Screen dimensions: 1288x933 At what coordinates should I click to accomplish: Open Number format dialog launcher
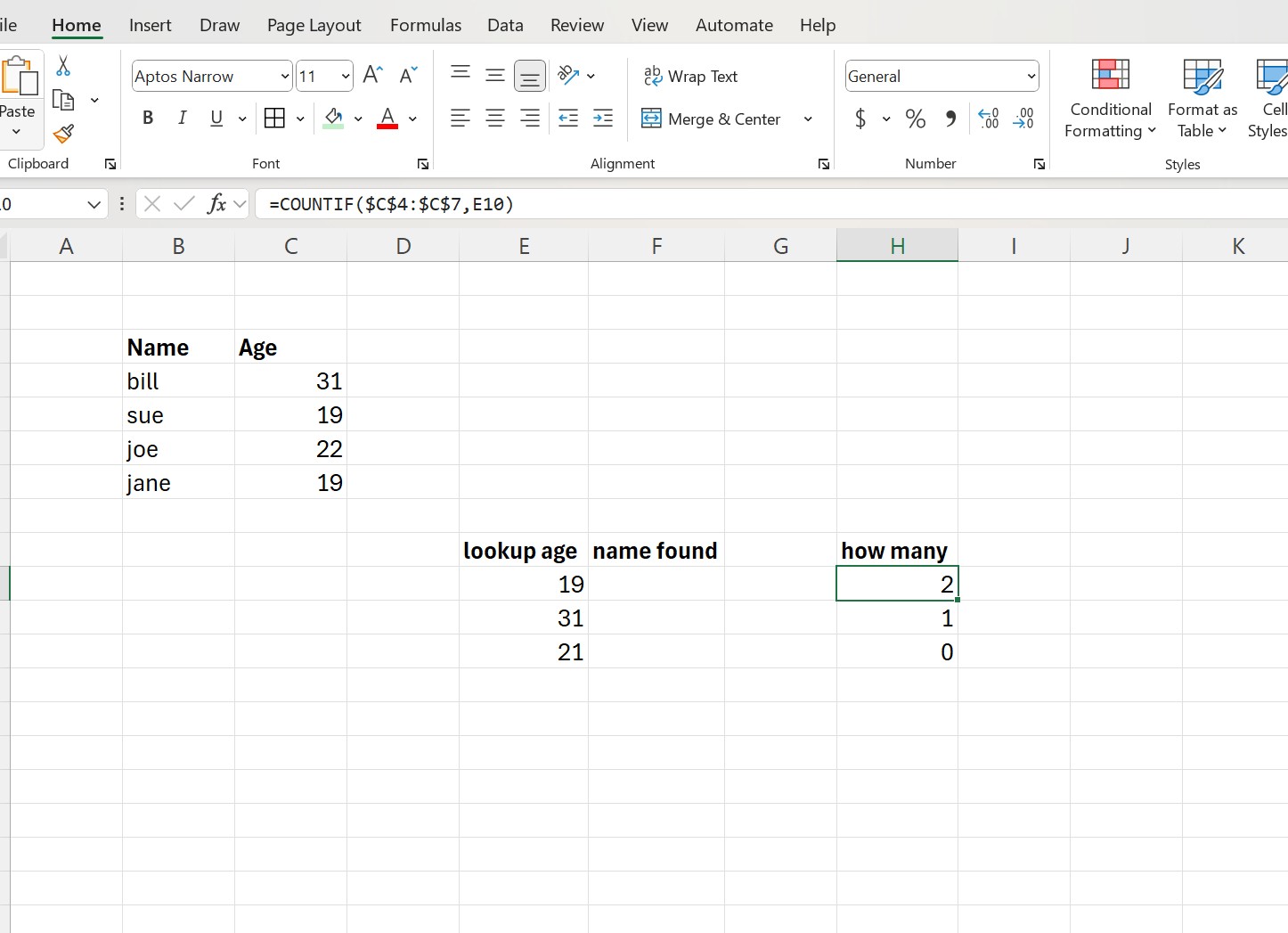click(1039, 164)
